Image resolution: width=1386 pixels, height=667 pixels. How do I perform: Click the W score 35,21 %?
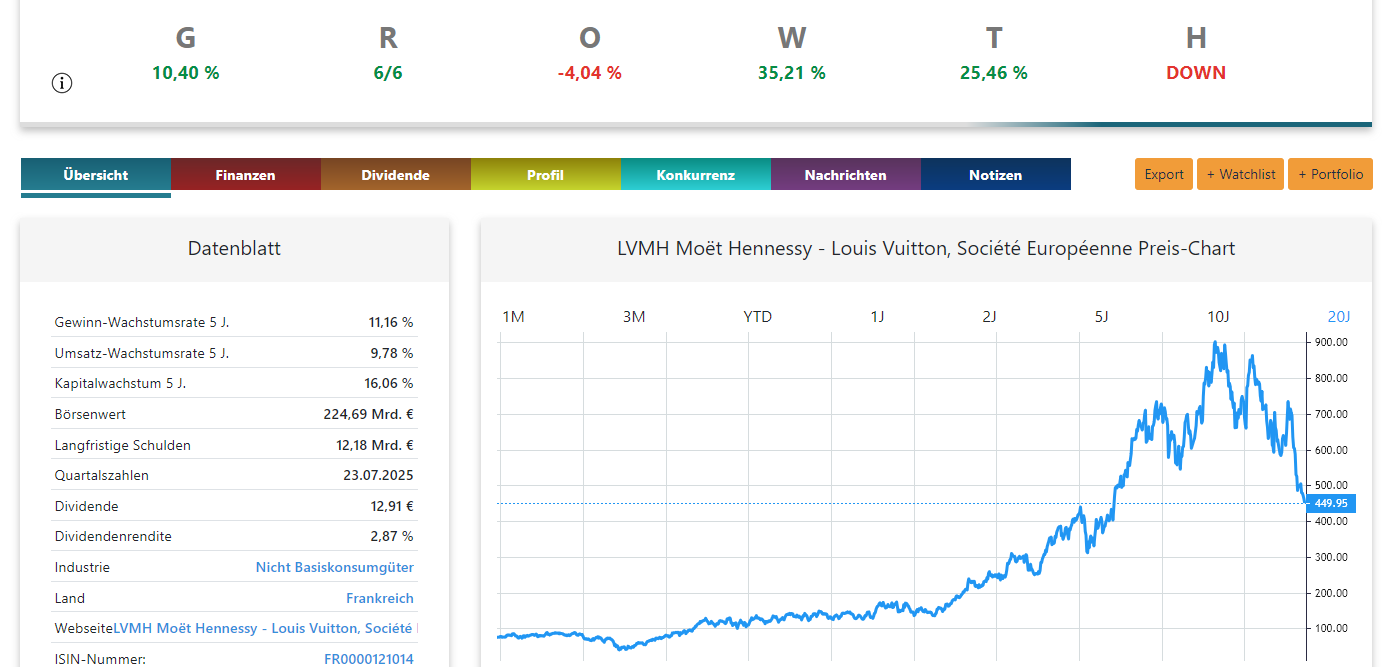click(x=792, y=73)
